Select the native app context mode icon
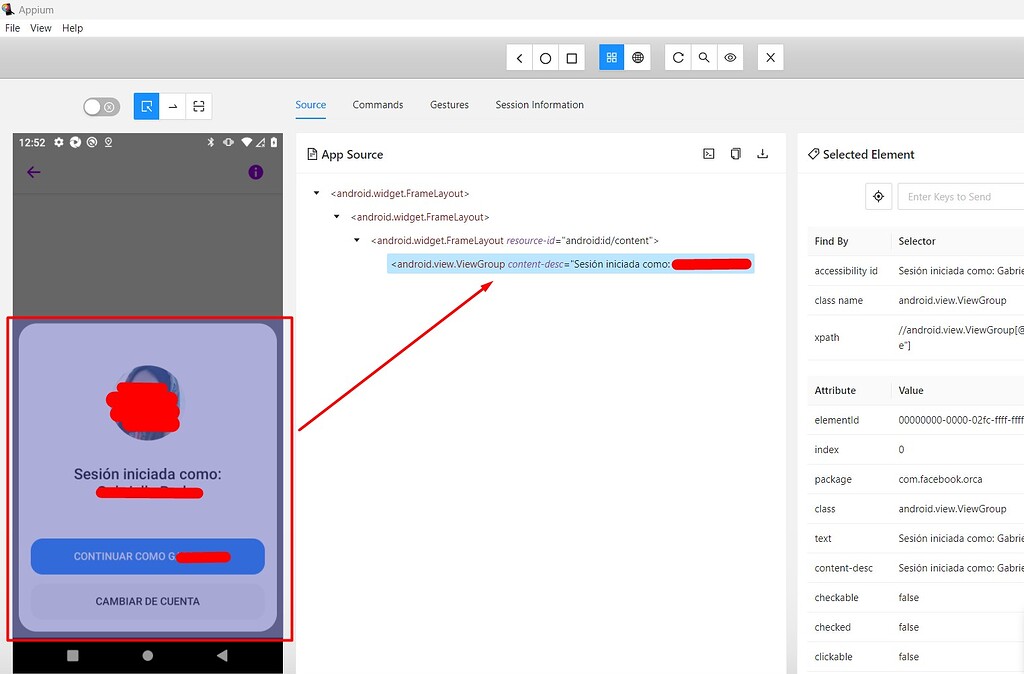 pyautogui.click(x=611, y=57)
